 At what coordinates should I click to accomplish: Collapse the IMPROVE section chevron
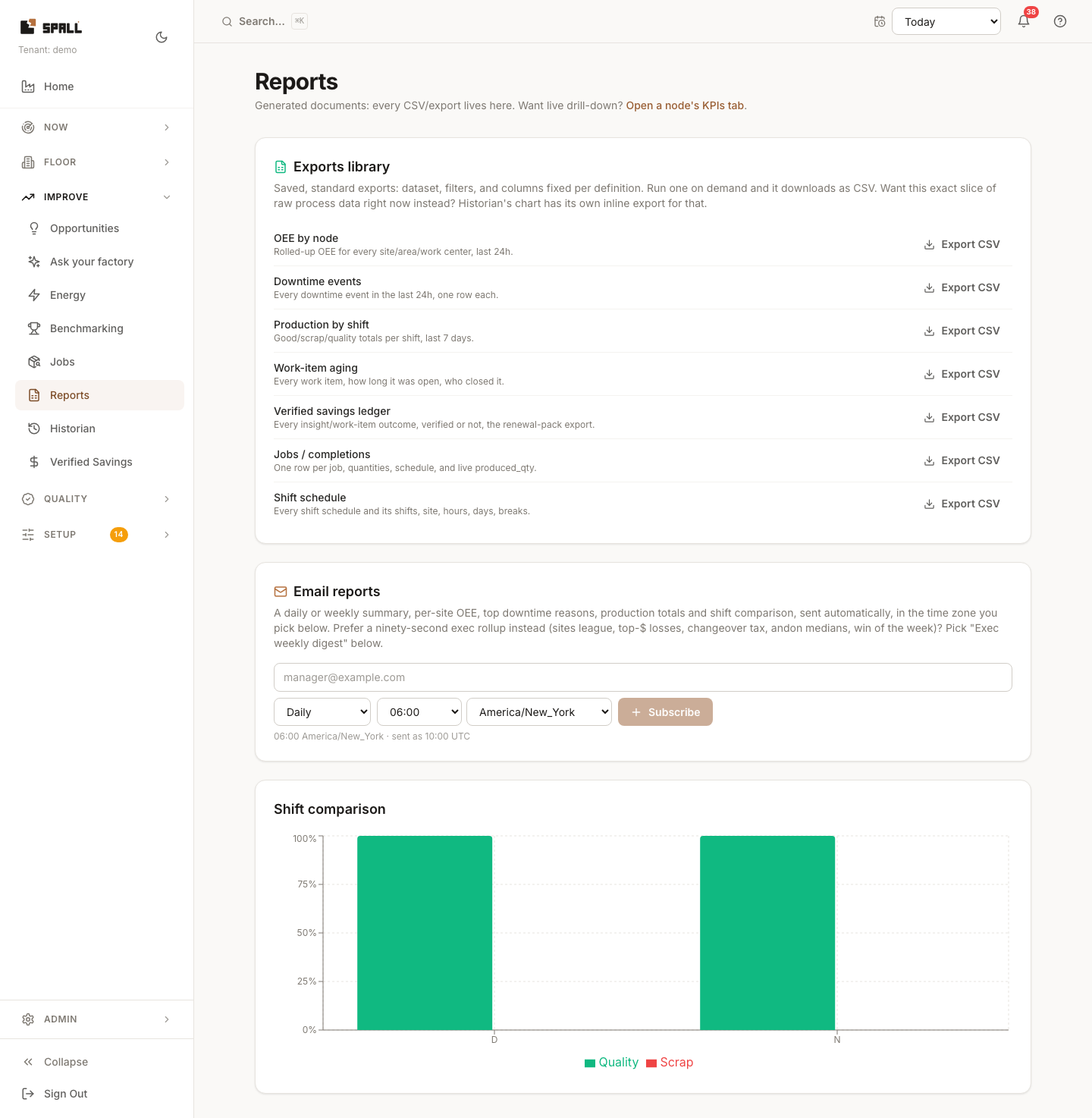click(167, 197)
